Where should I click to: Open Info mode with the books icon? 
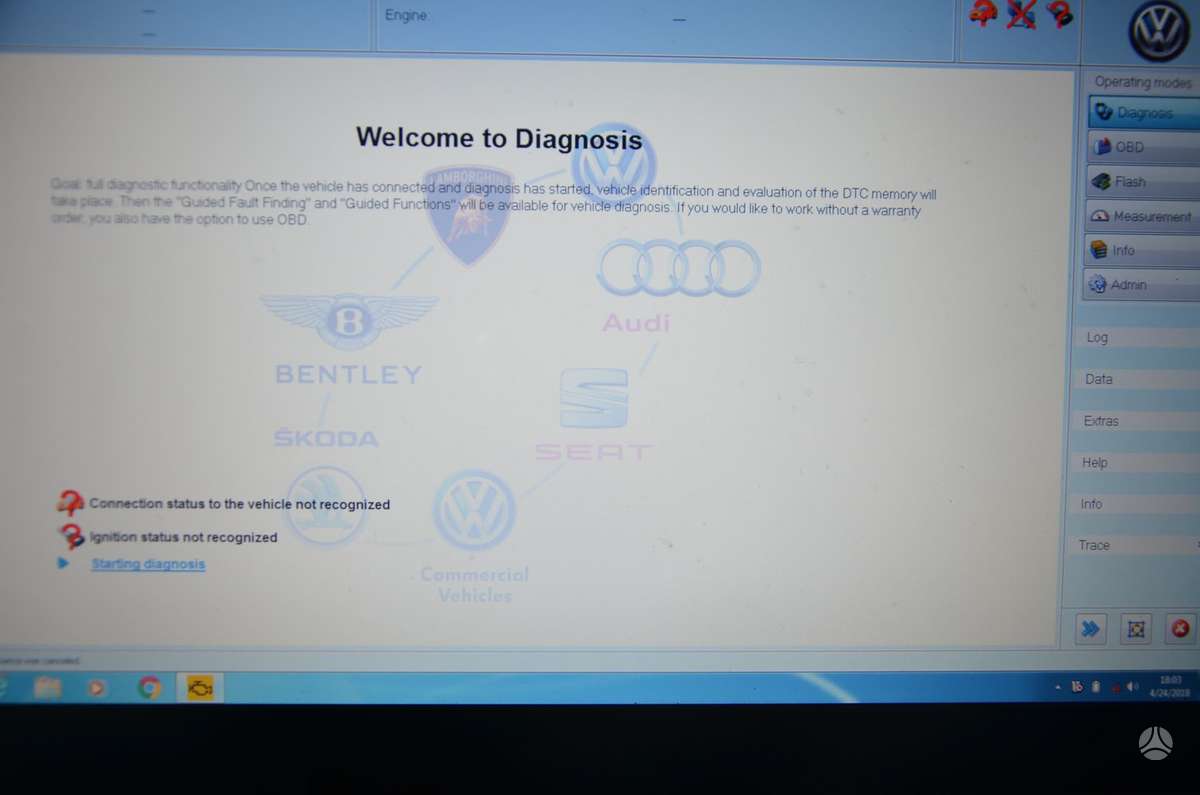tap(1141, 250)
